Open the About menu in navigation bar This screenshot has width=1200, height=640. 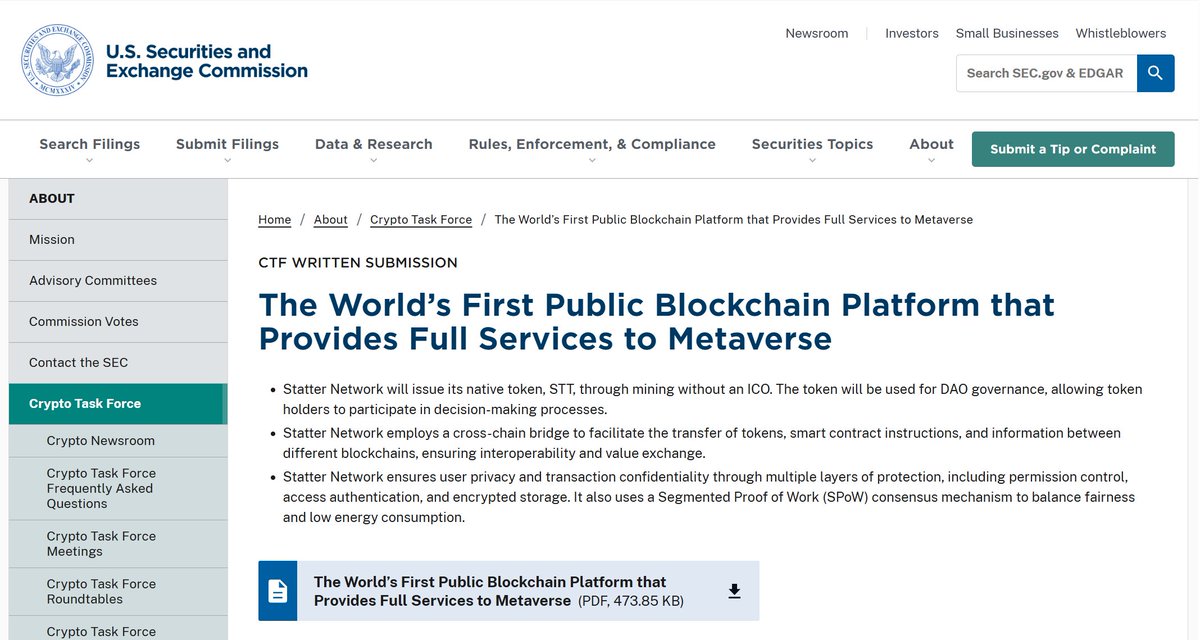(932, 144)
